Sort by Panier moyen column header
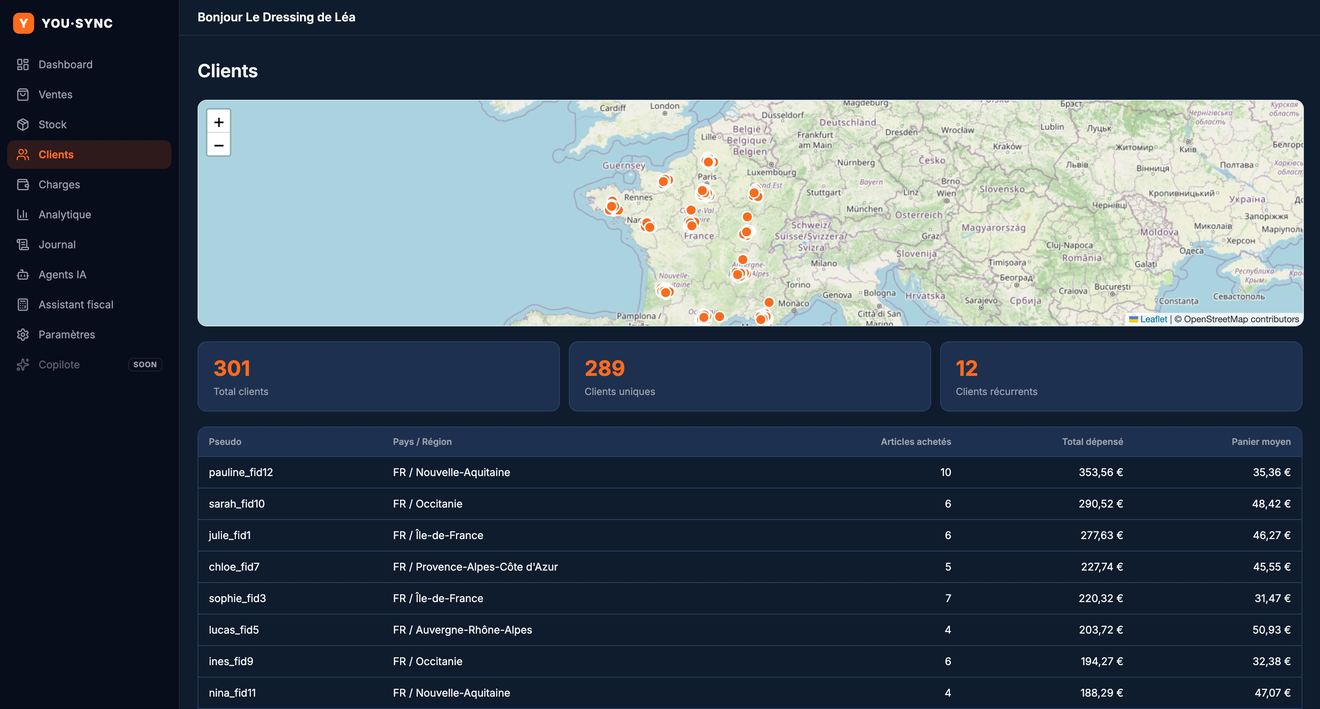The width and height of the screenshot is (1320, 709). [1261, 441]
